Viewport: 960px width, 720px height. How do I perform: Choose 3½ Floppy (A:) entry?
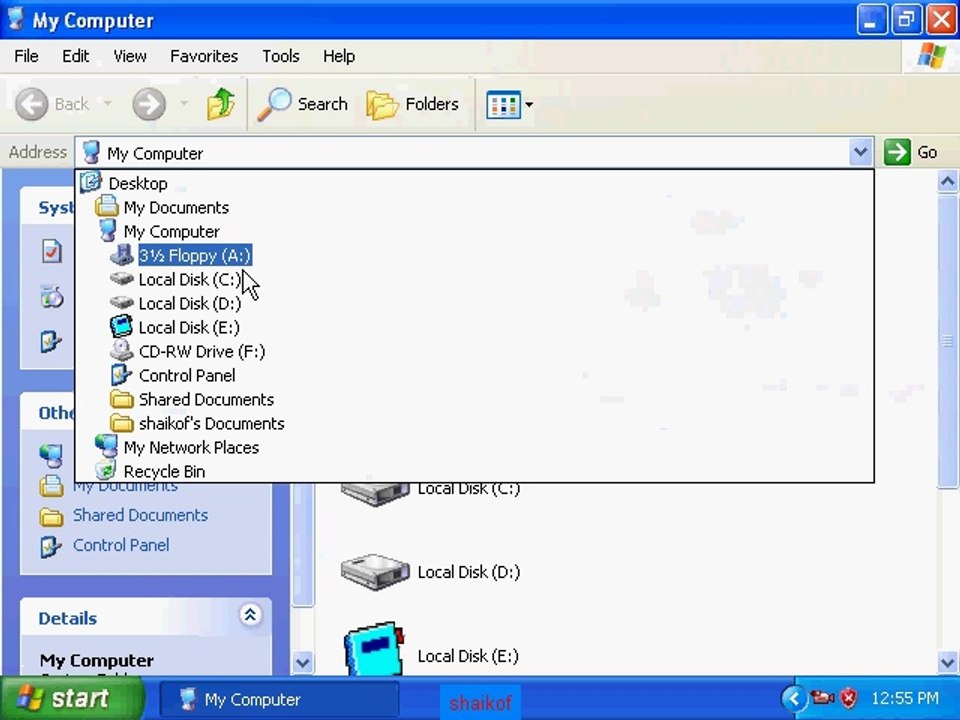tap(195, 255)
